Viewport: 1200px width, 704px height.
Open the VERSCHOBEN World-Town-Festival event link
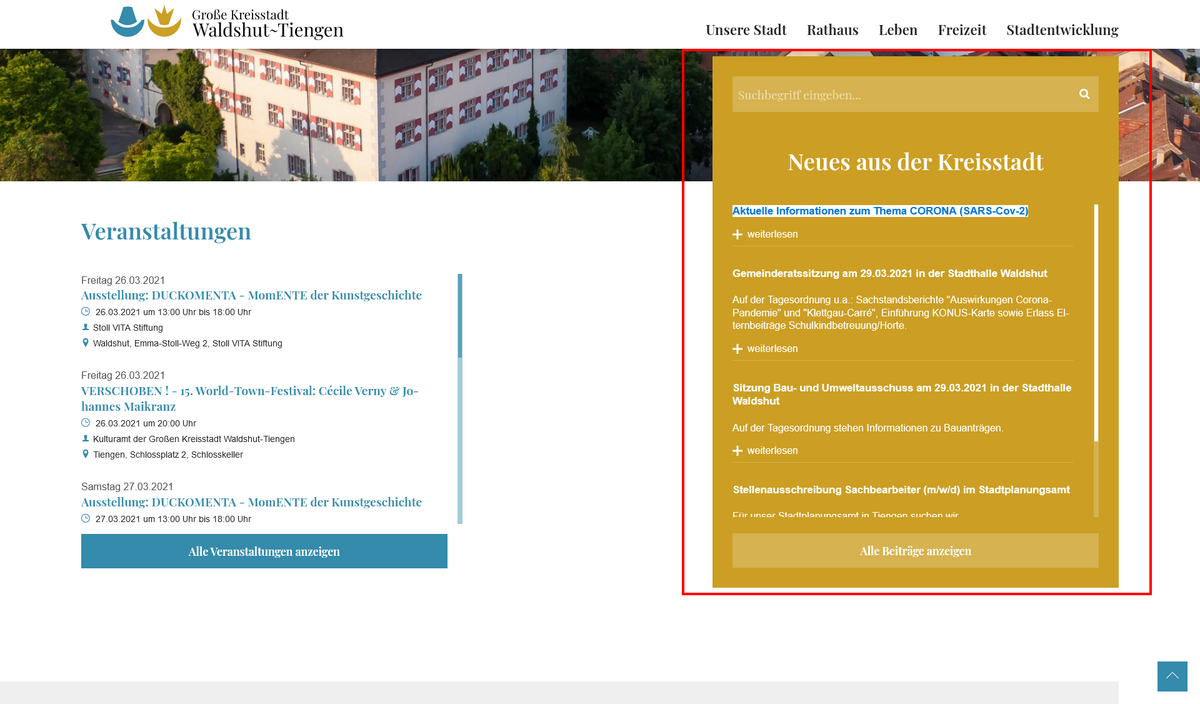[250, 398]
